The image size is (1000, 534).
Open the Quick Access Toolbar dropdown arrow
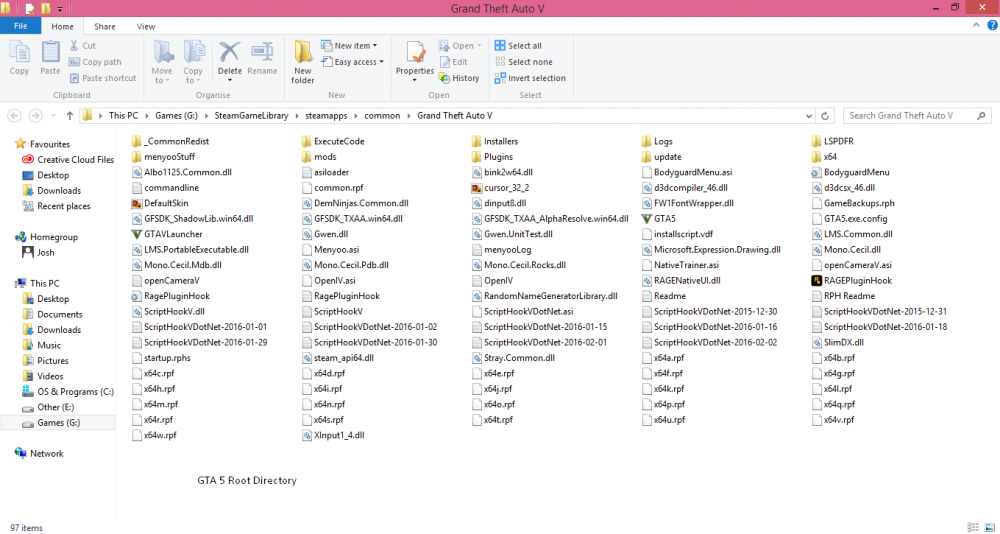pyautogui.click(x=60, y=9)
